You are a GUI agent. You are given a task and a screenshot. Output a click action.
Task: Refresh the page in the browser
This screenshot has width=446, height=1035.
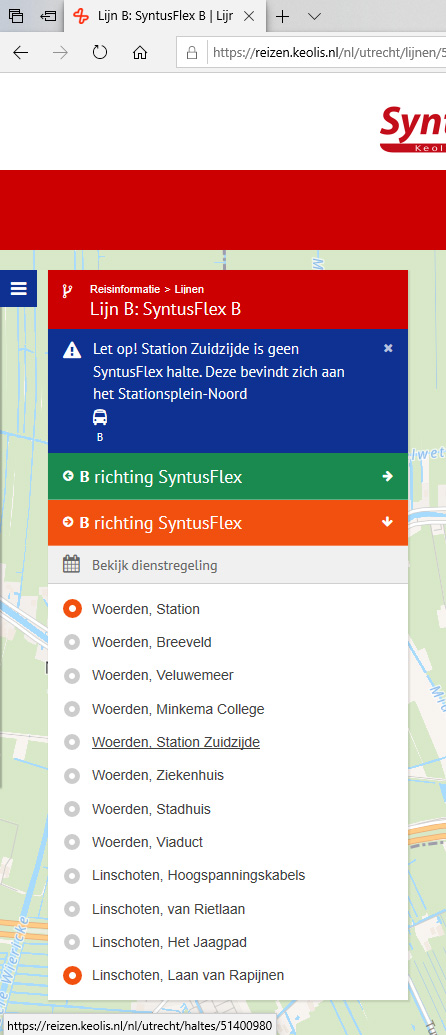pyautogui.click(x=100, y=53)
